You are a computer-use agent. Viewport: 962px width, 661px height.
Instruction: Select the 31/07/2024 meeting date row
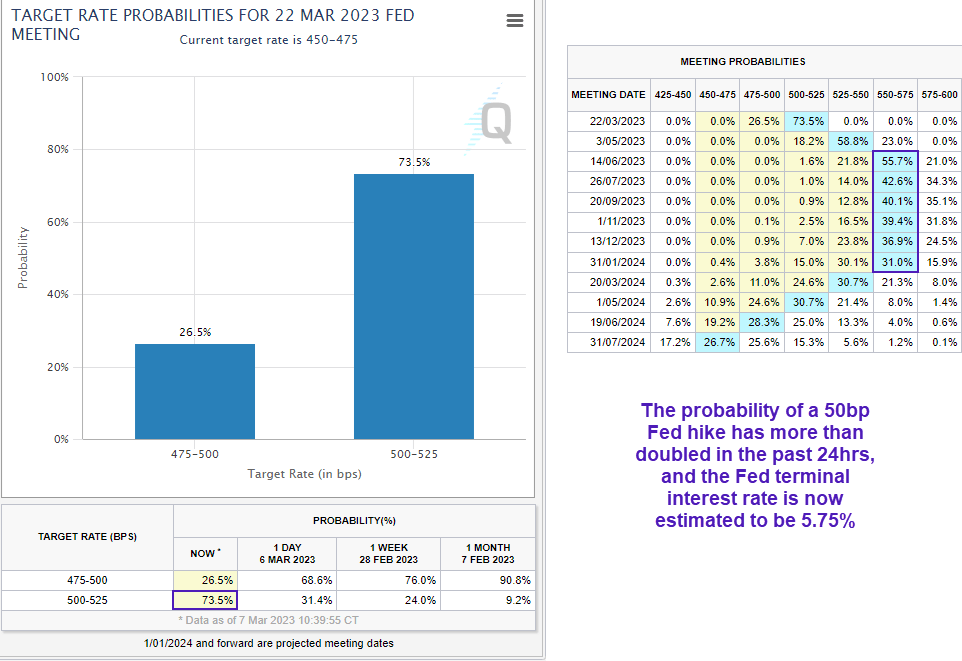coord(764,342)
